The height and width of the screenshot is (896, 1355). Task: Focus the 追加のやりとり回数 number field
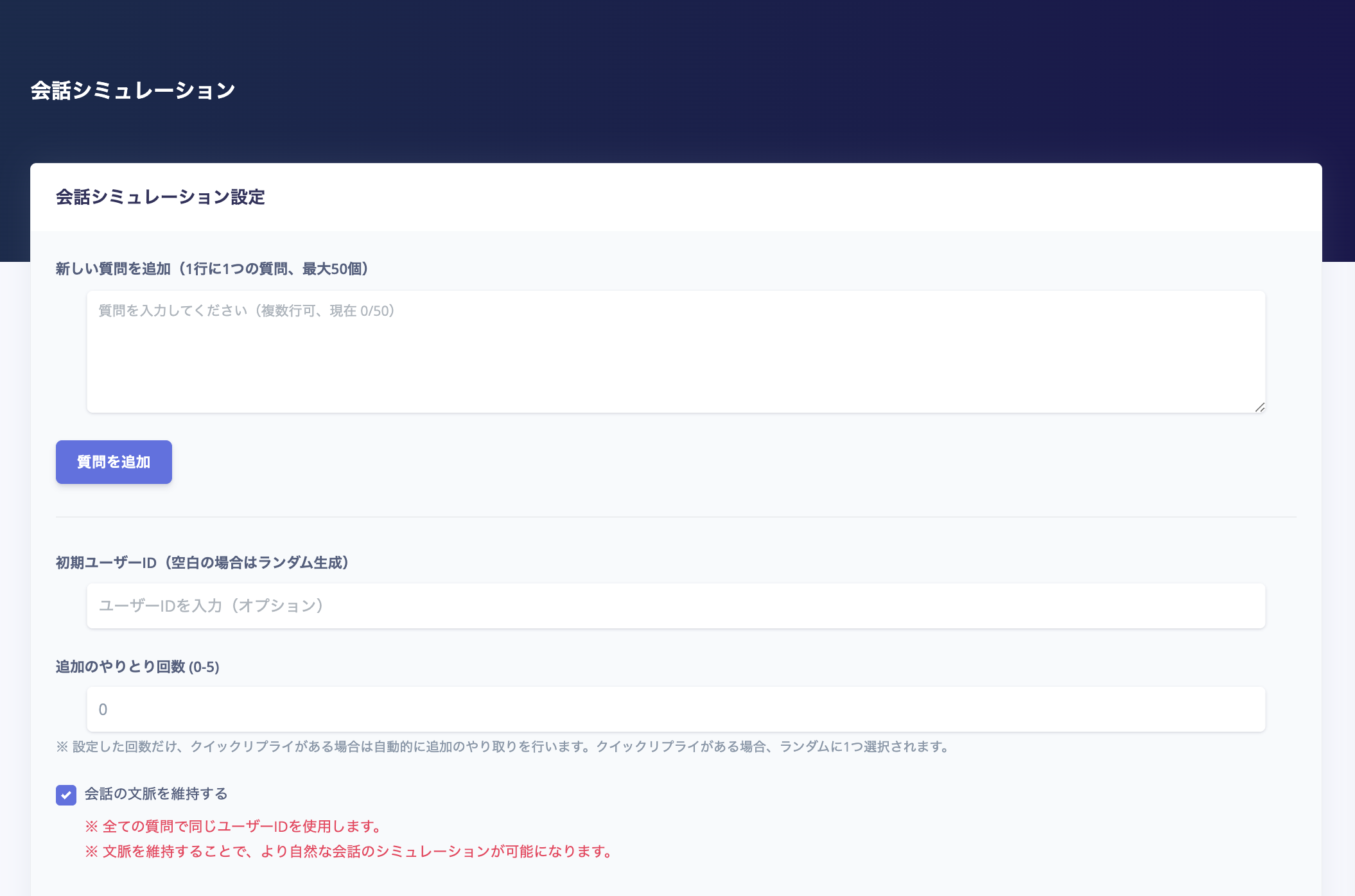[676, 709]
